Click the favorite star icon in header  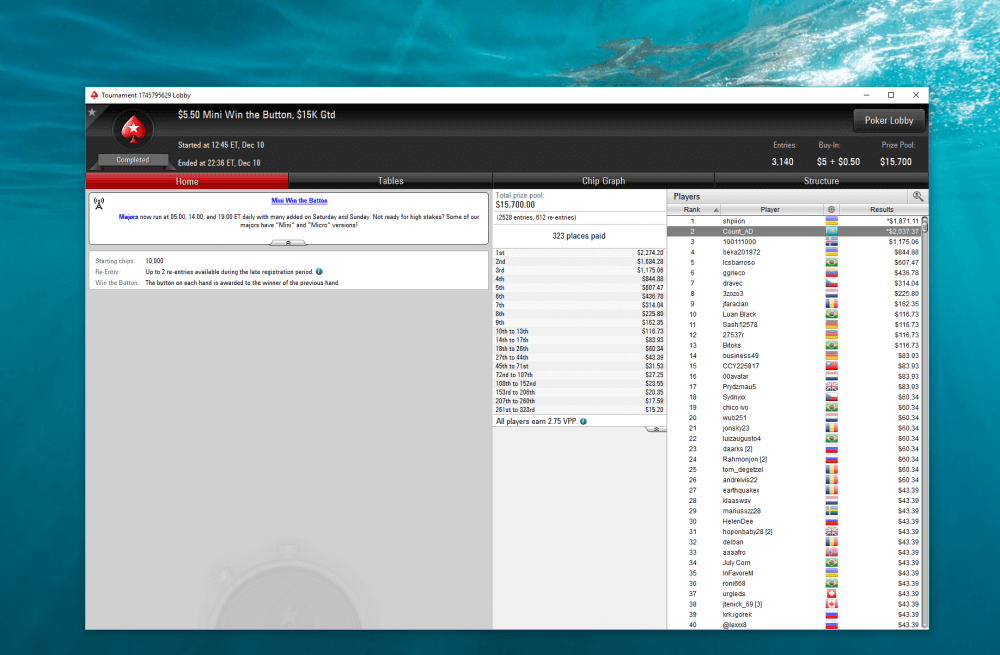[93, 112]
